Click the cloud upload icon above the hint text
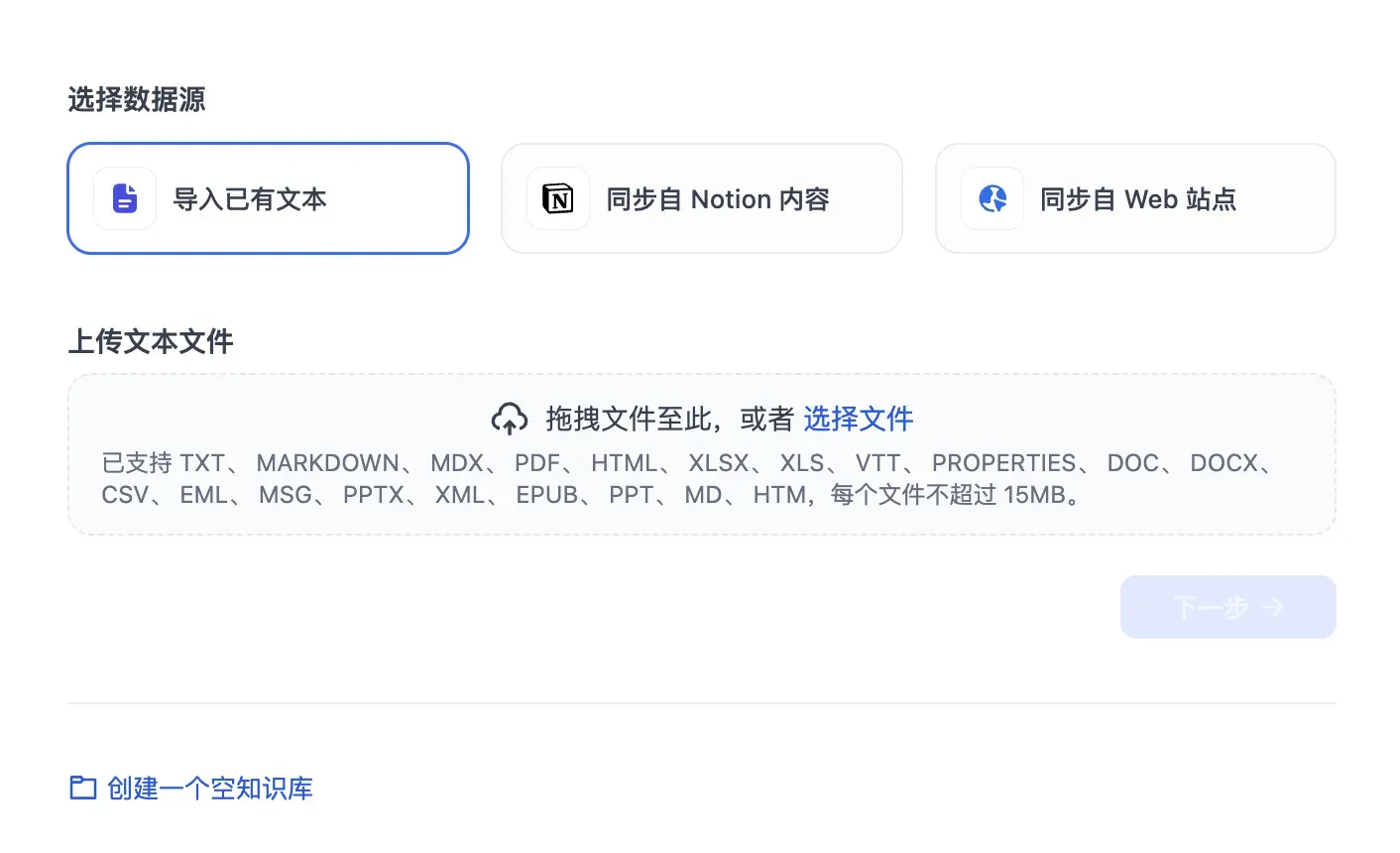1400x853 pixels. [x=510, y=419]
